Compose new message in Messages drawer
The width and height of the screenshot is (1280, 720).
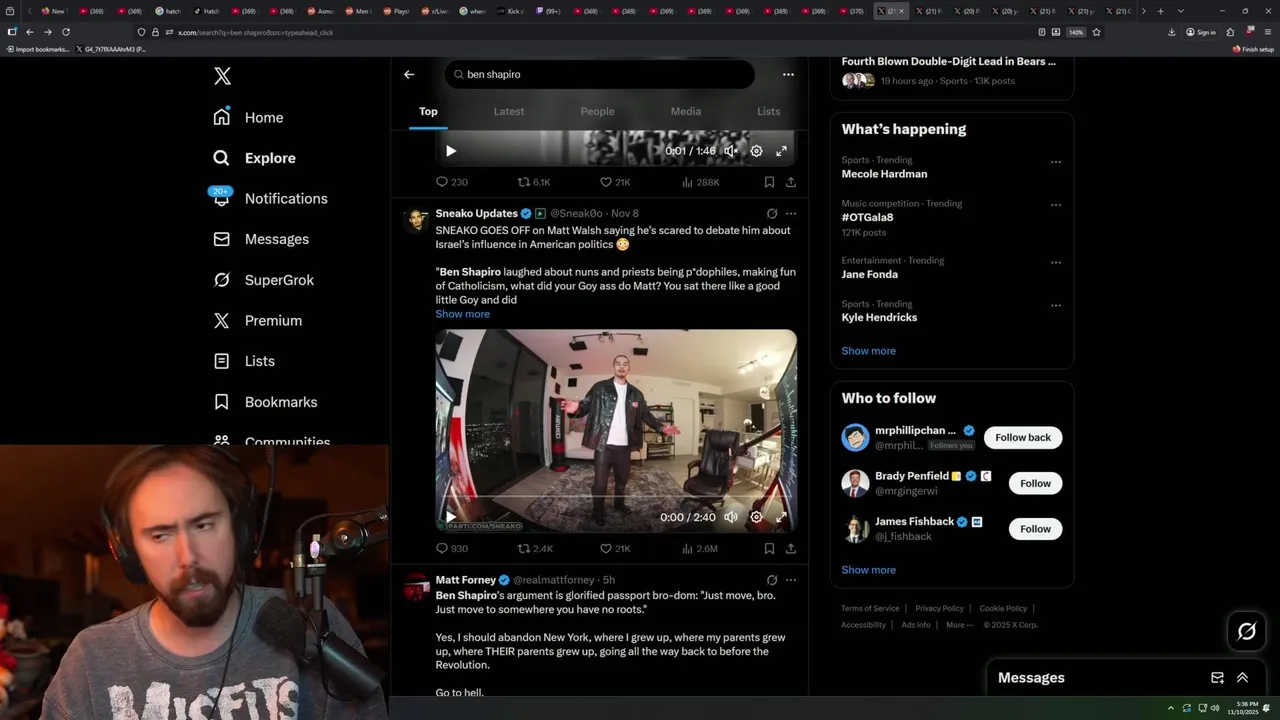1217,677
